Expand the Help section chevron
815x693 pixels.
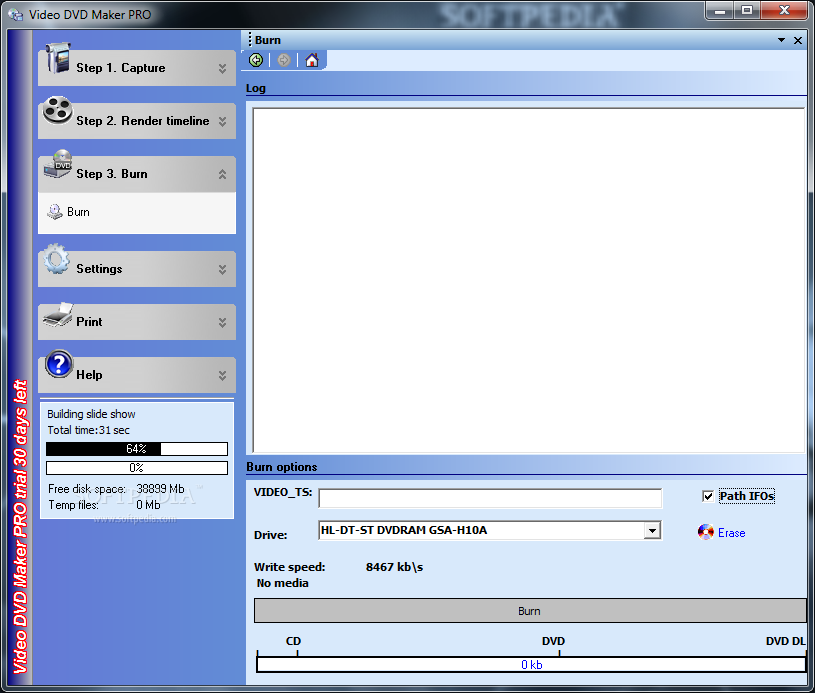click(222, 375)
